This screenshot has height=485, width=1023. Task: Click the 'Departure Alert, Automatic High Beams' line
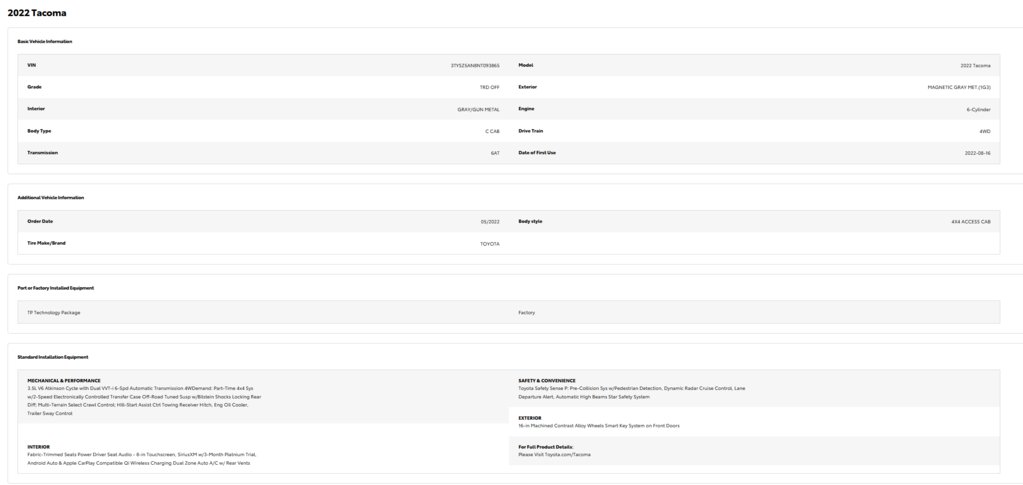click(x=584, y=397)
